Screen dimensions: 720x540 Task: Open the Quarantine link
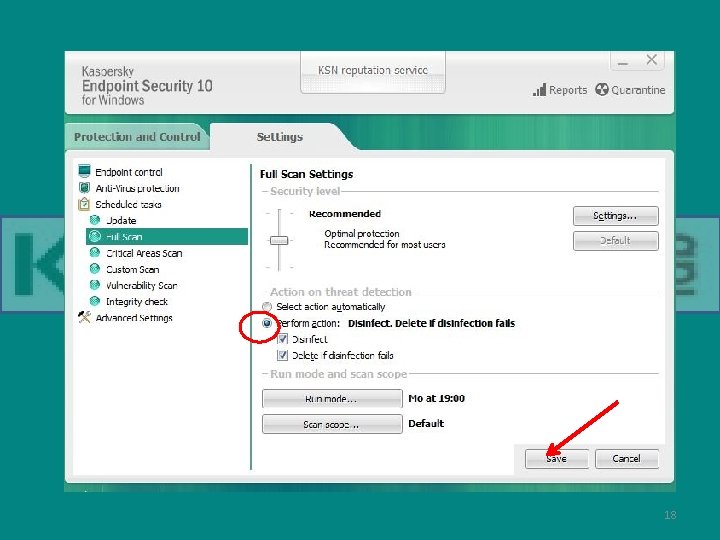[x=638, y=90]
